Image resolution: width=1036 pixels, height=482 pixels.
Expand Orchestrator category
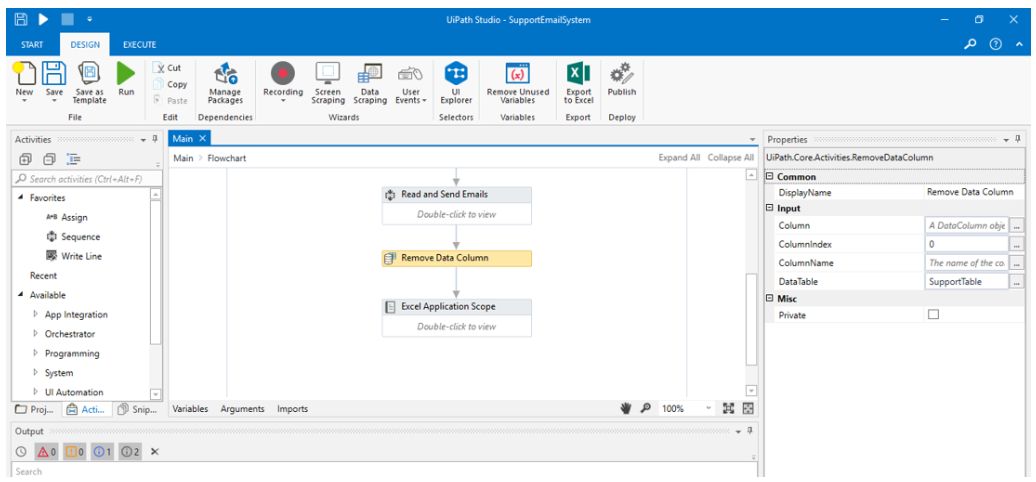tap(36, 333)
